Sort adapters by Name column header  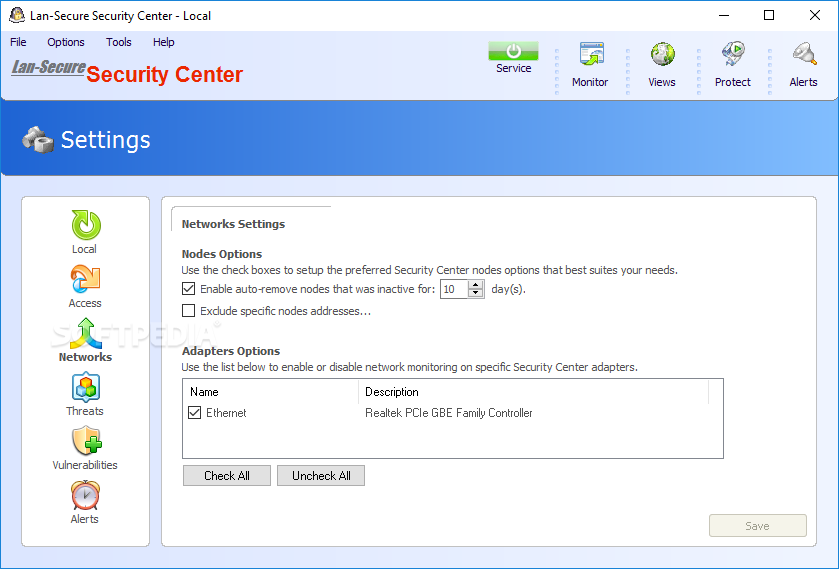(271, 392)
